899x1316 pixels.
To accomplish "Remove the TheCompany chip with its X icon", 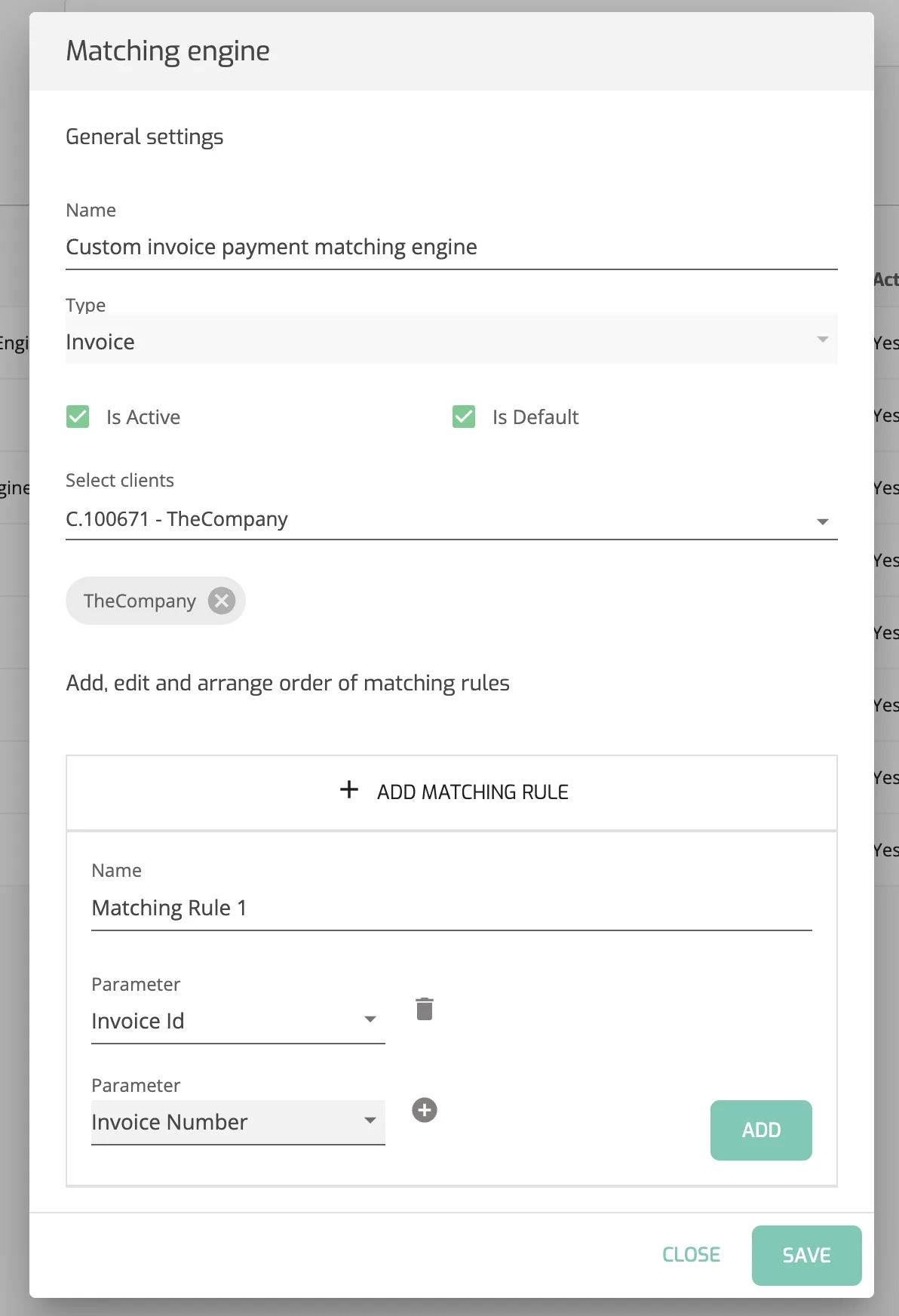I will tap(222, 601).
